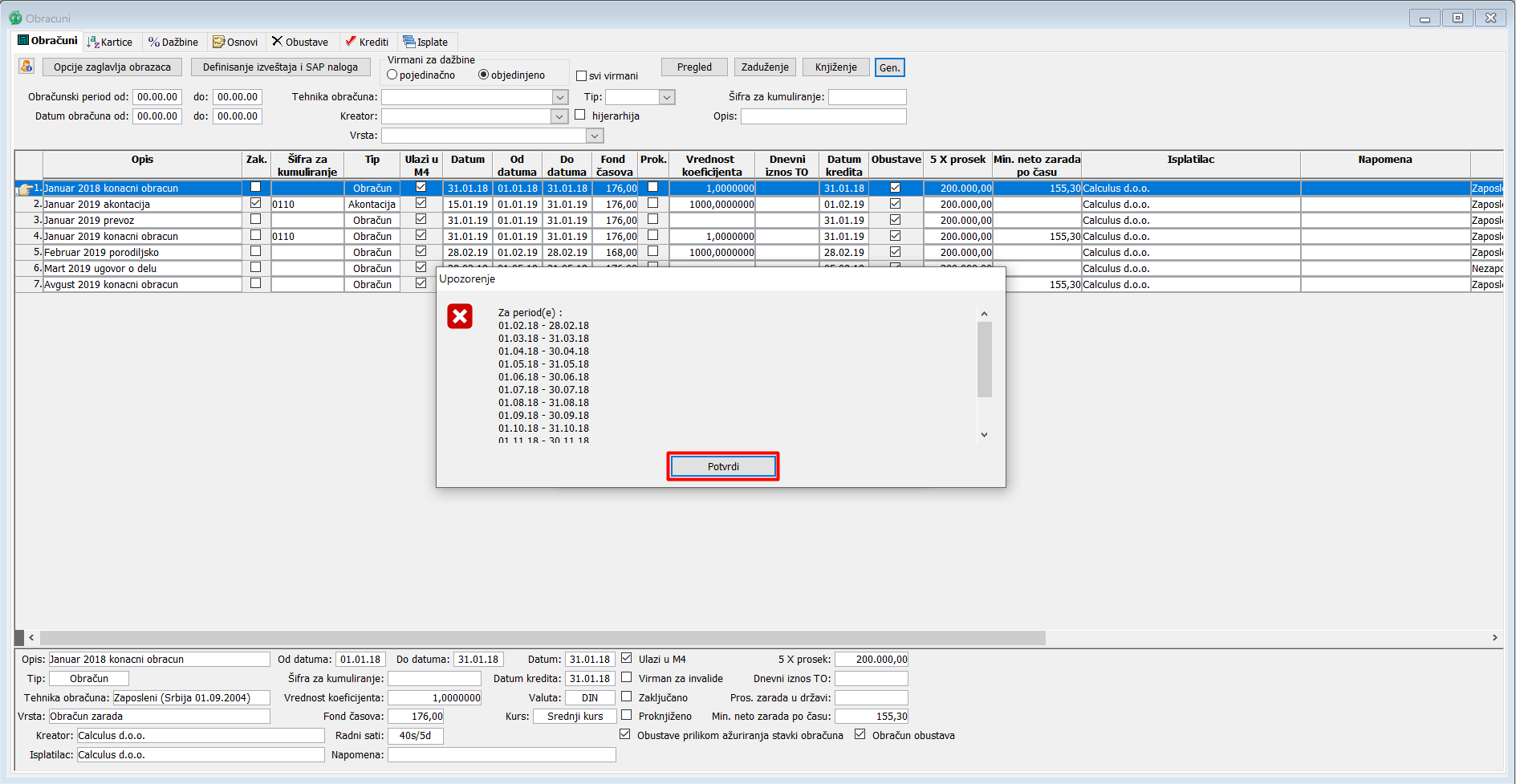The height and width of the screenshot is (784, 1516).
Task: Toggle the Virman za invalide checkbox
Action: click(x=627, y=677)
